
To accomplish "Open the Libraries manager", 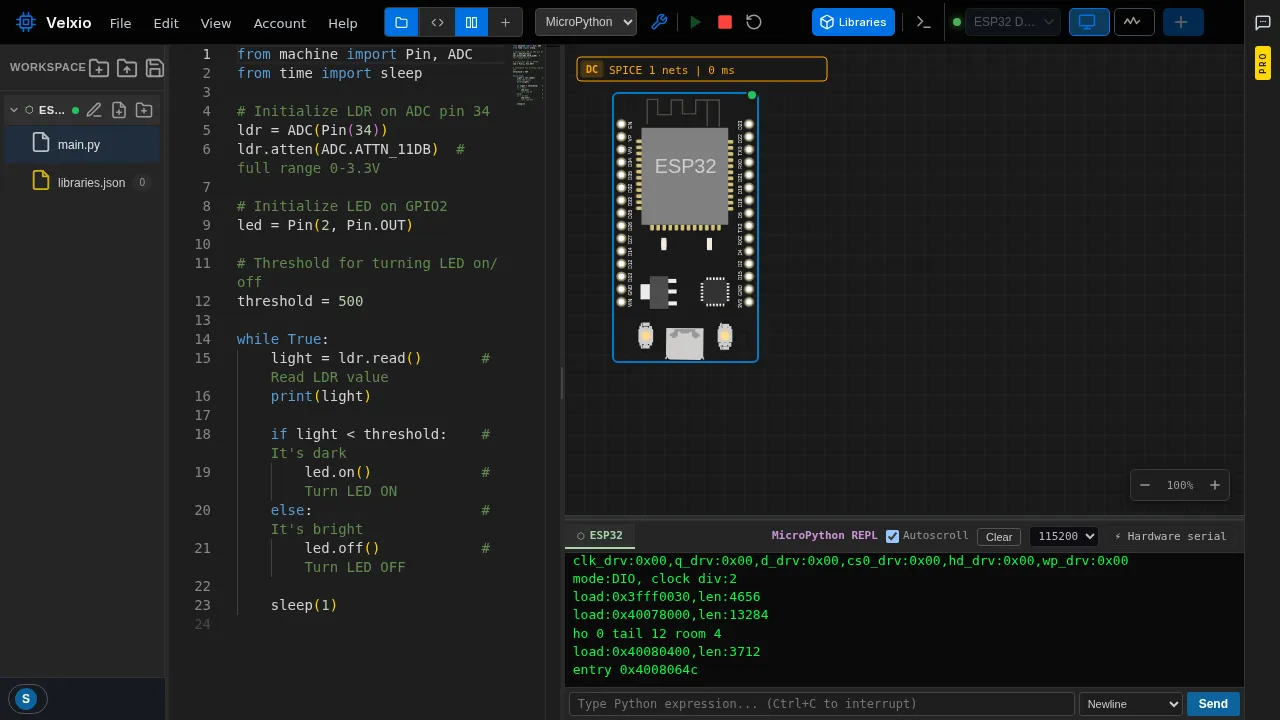I will click(x=853, y=22).
